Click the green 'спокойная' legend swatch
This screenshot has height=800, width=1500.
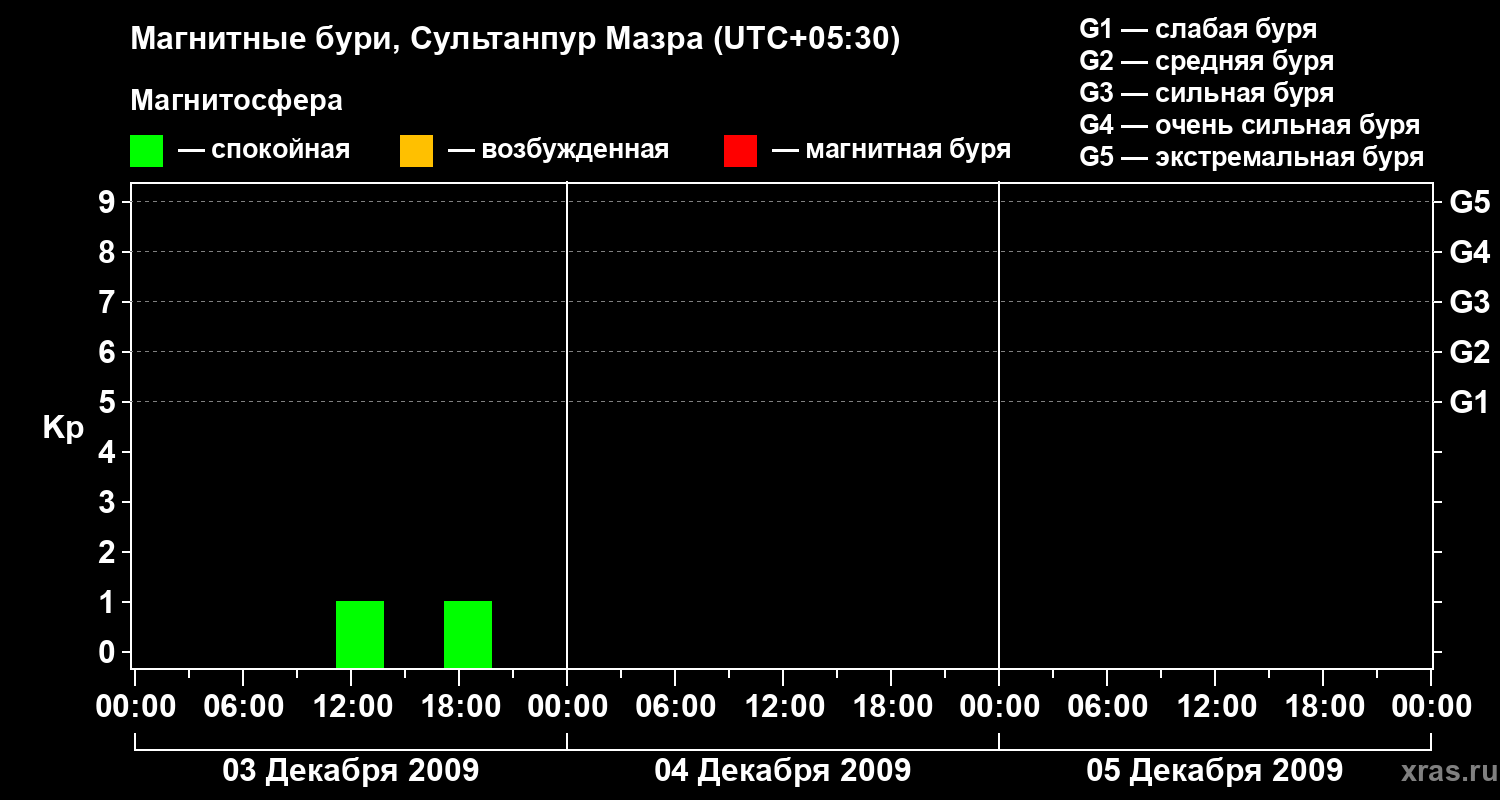(x=146, y=151)
